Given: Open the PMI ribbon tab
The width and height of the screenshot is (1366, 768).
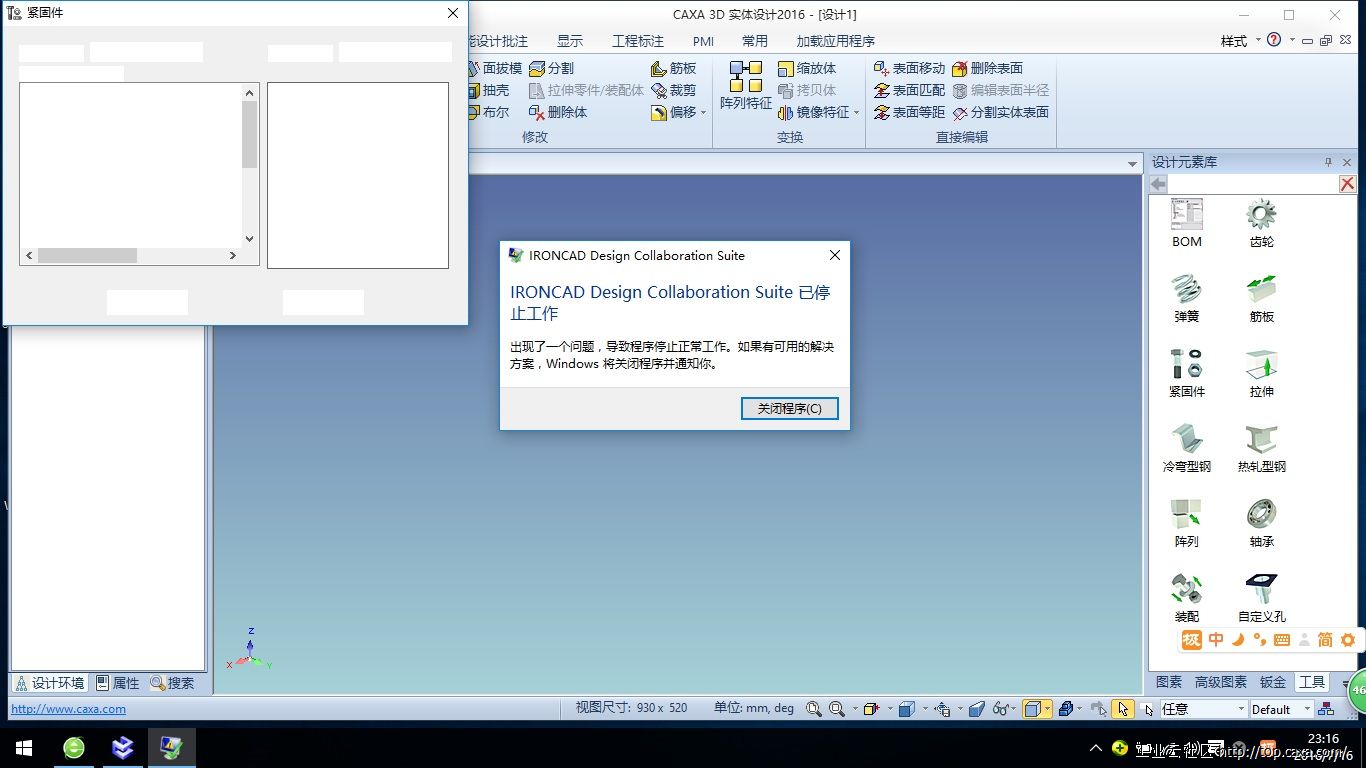Looking at the screenshot, I should point(704,41).
